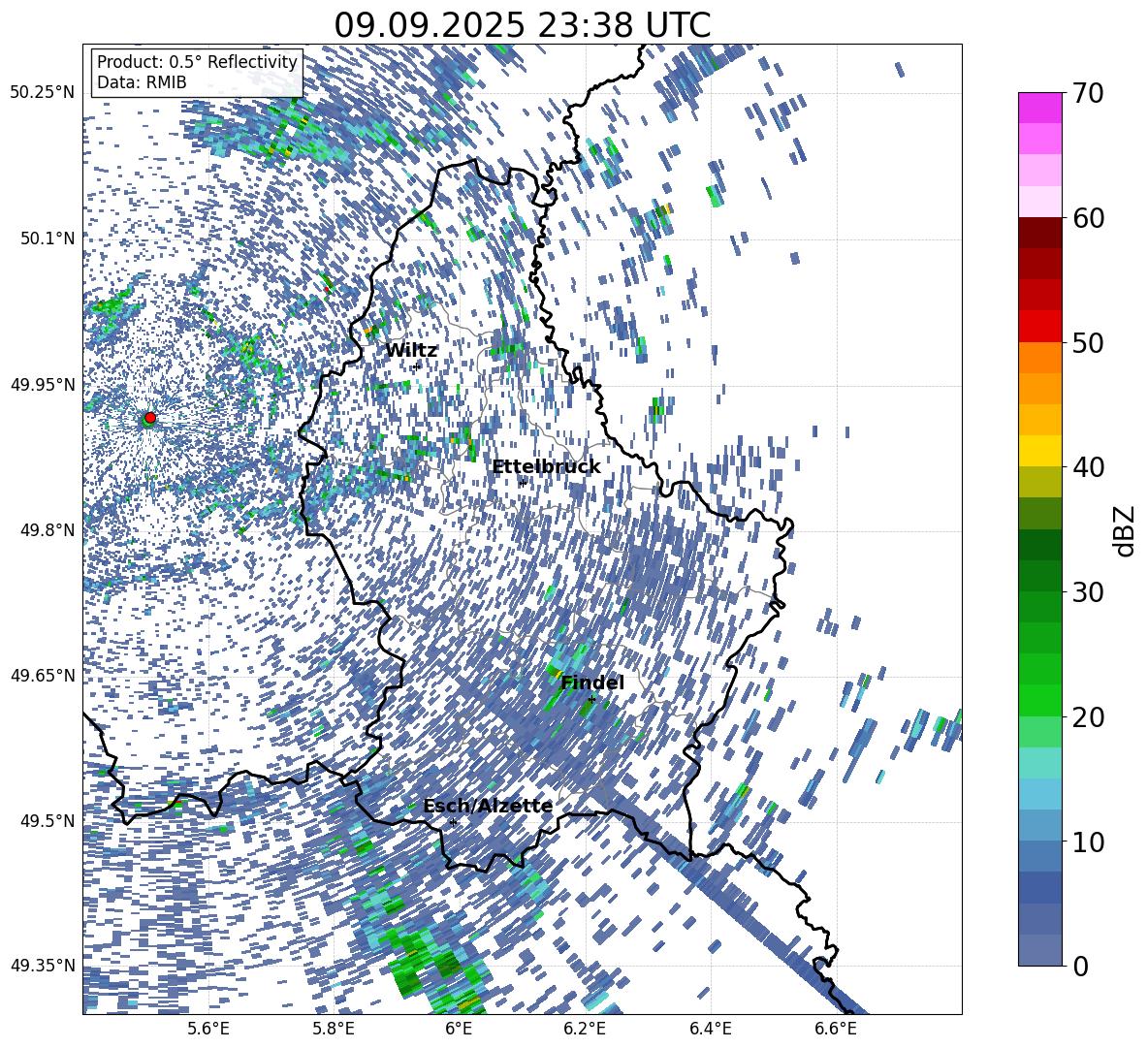Click the Findel city label
Image resolution: width=1148 pixels, height=1048 pixels.
point(592,683)
